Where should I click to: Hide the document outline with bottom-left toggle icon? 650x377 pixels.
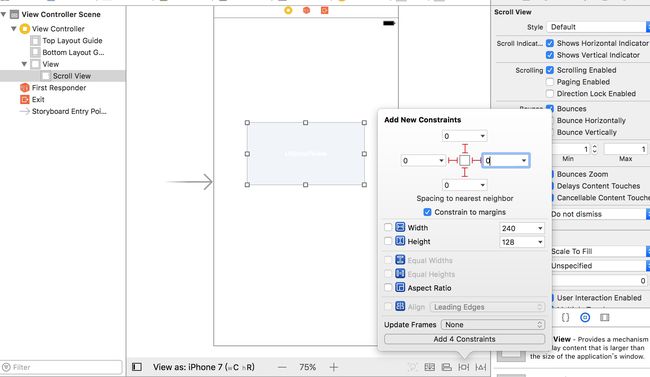point(137,367)
